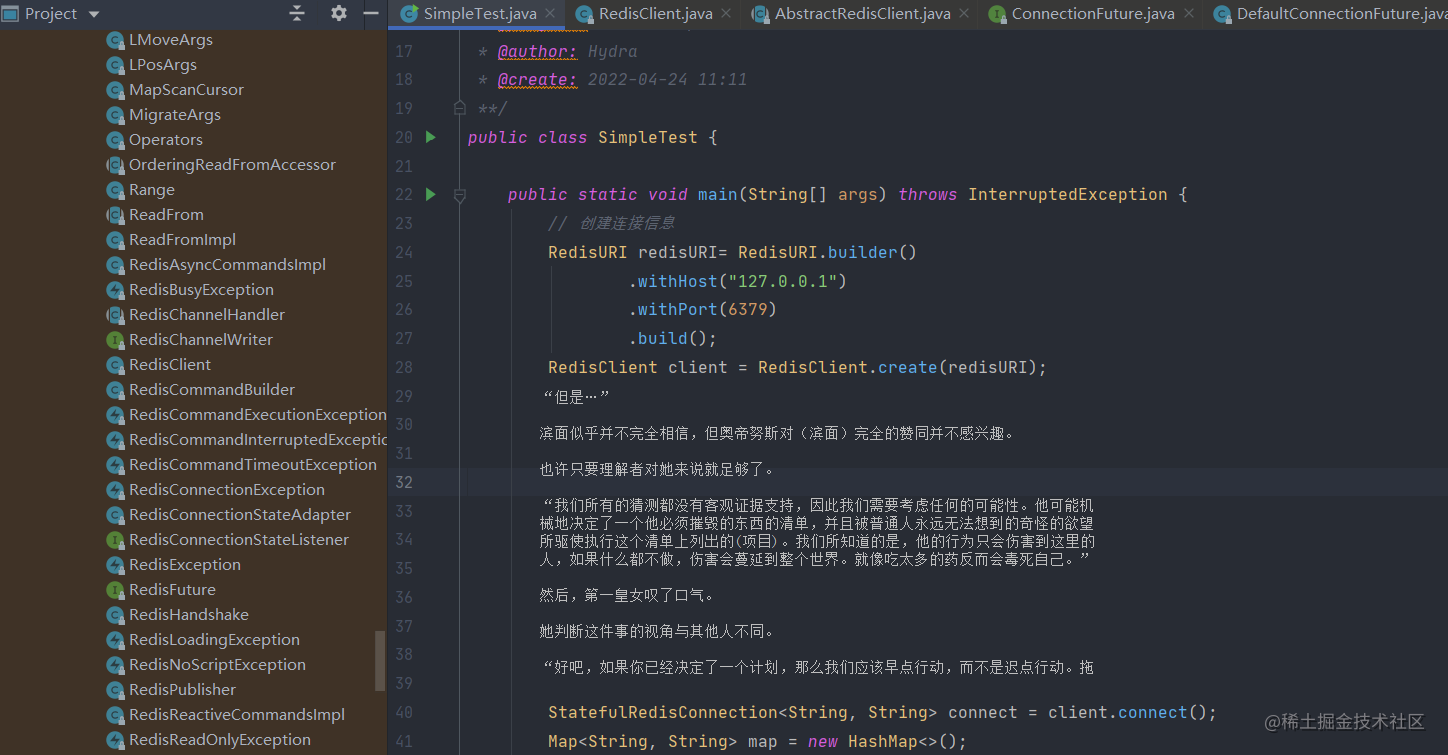
Task: Select RedisClient in project tree
Action: 170,365
